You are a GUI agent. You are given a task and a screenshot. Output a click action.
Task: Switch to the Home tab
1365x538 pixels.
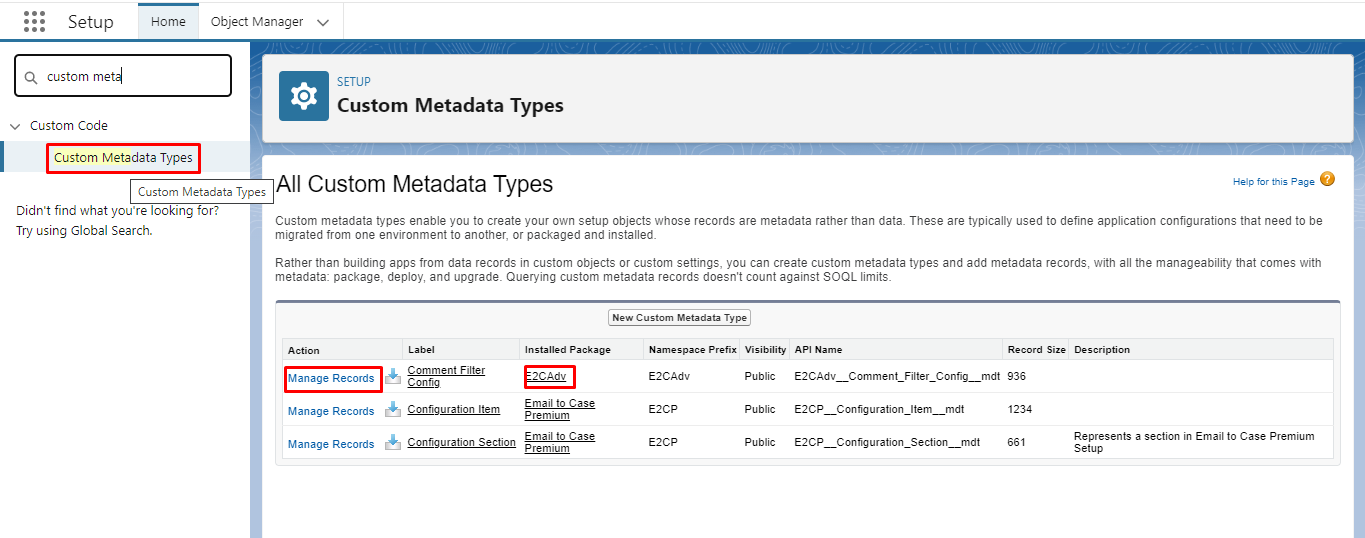[168, 22]
